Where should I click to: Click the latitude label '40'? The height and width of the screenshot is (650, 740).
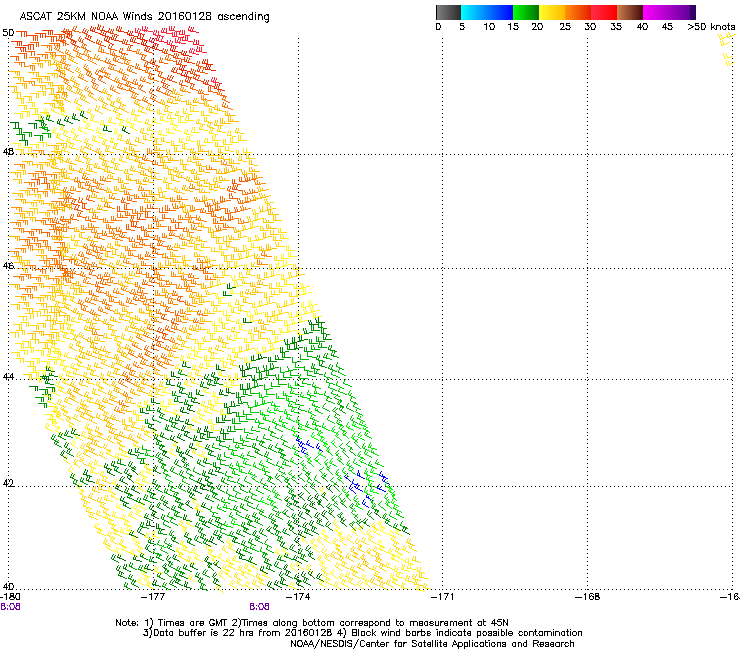point(8,586)
